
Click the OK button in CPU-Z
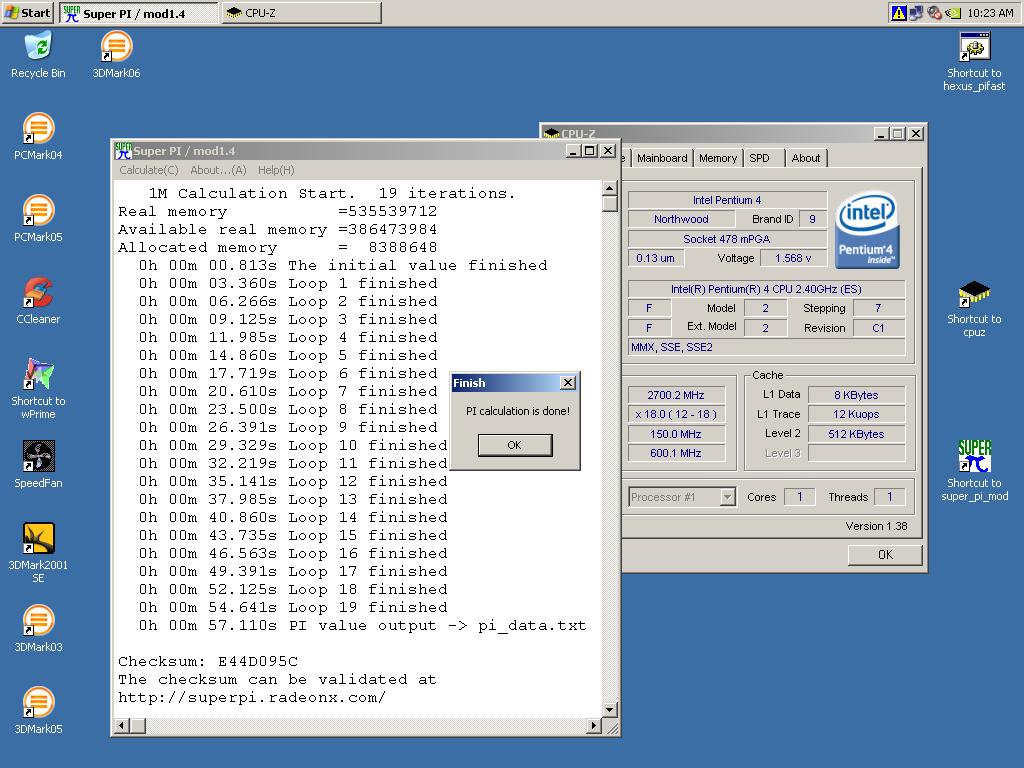[885, 554]
